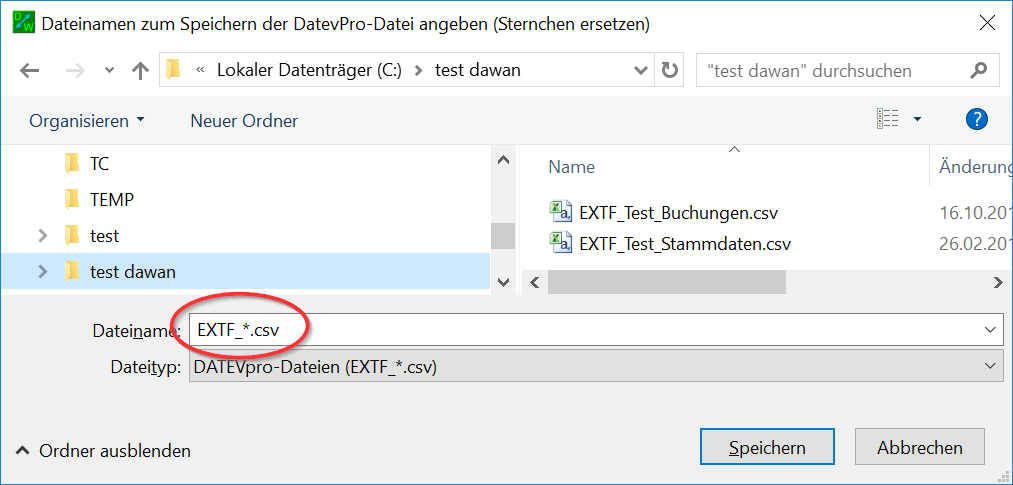Expand the 'test dawan' folder node

coord(43,272)
